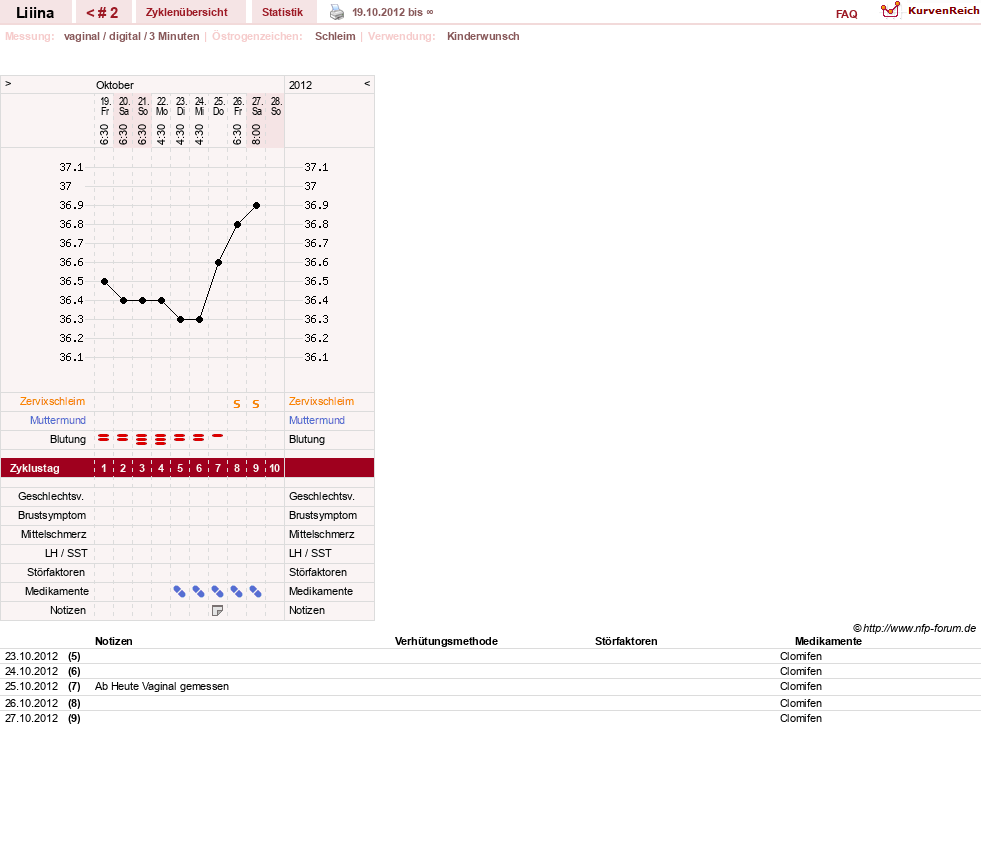Screen dimensions: 981x860
Task: Click the KurvenReich logo icon
Action: [x=890, y=10]
